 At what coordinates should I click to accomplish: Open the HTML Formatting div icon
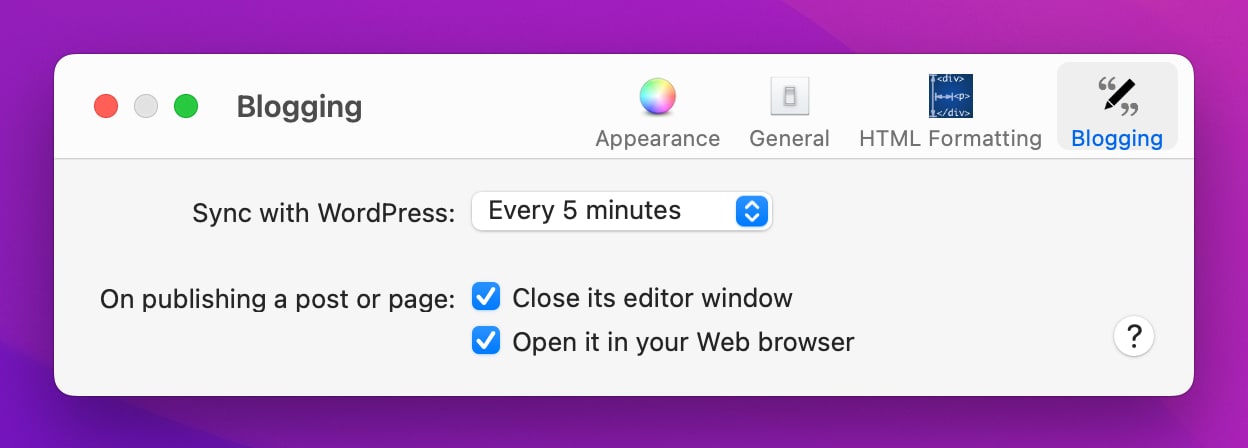pos(950,97)
